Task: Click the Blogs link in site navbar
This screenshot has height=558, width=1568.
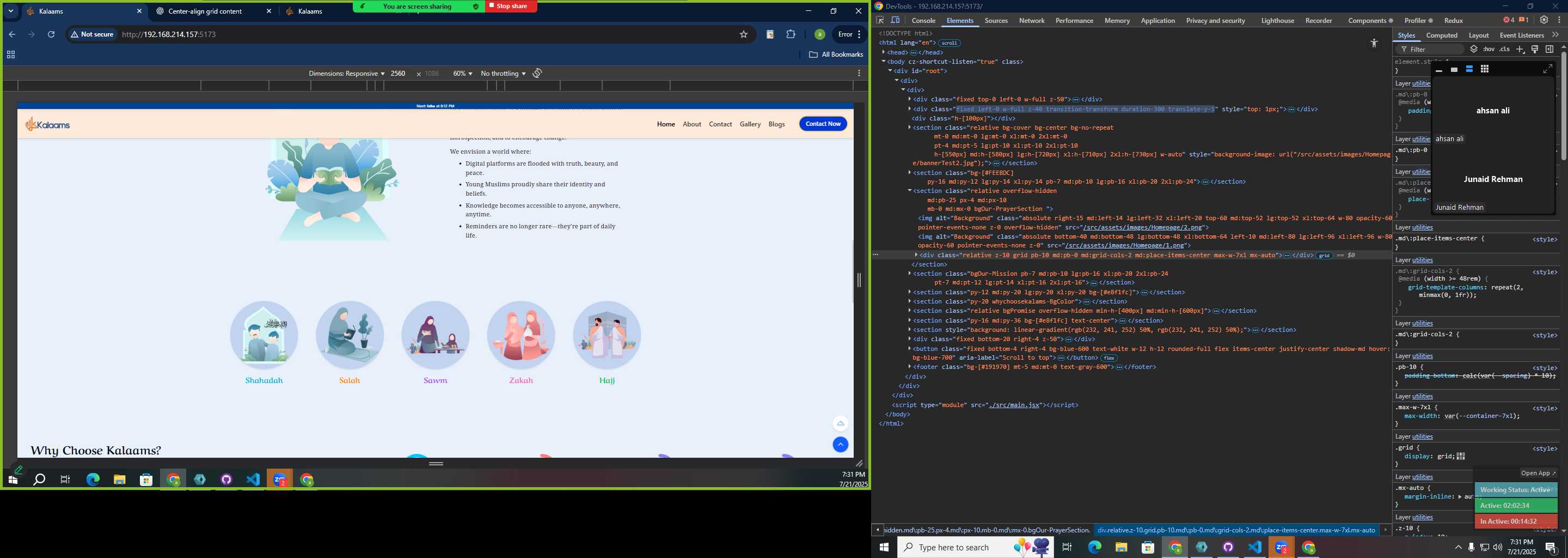Action: [x=776, y=124]
